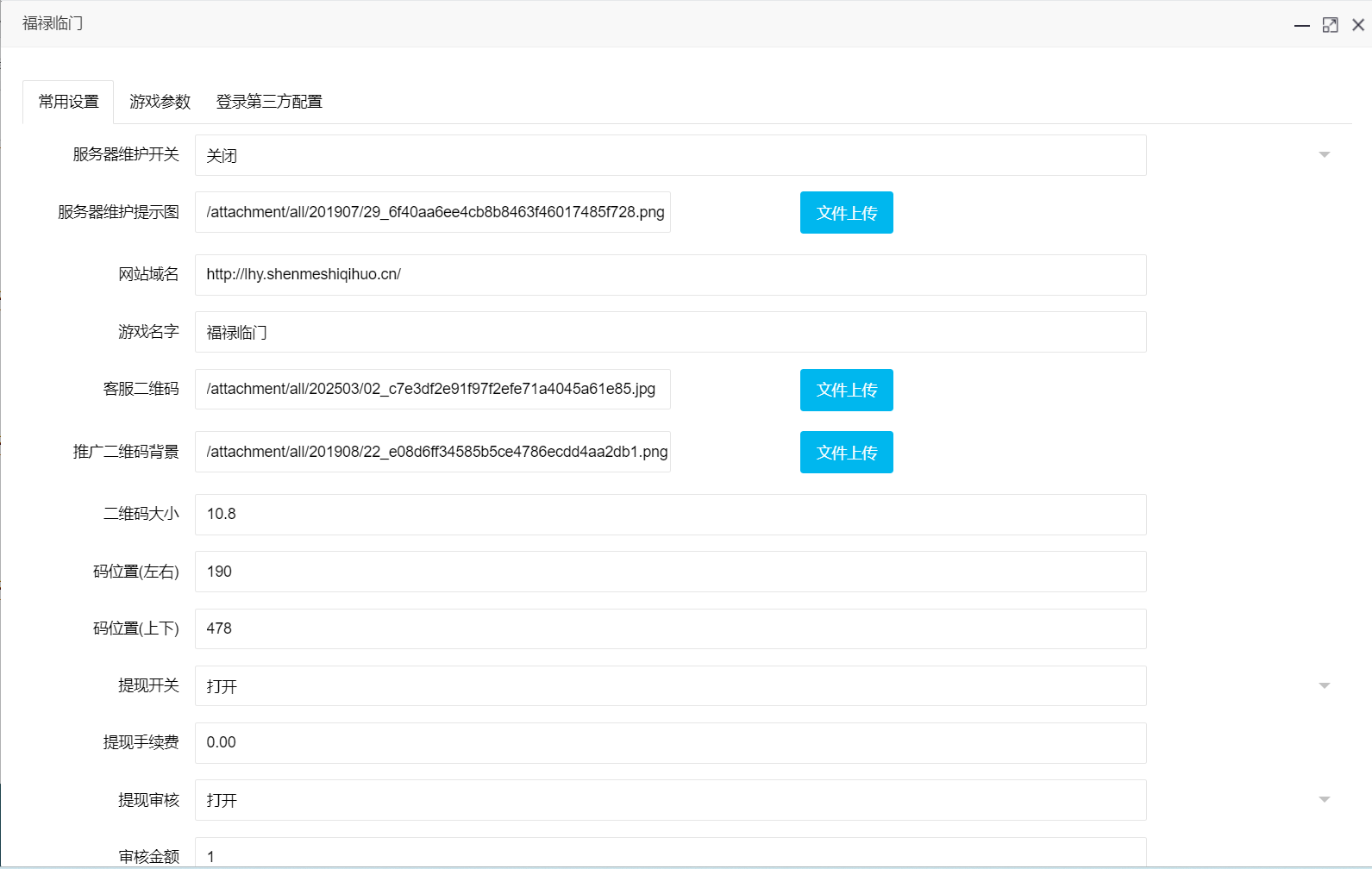Open the 登录第三方配置 tab
The height and width of the screenshot is (869, 1372).
pyautogui.click(x=269, y=102)
